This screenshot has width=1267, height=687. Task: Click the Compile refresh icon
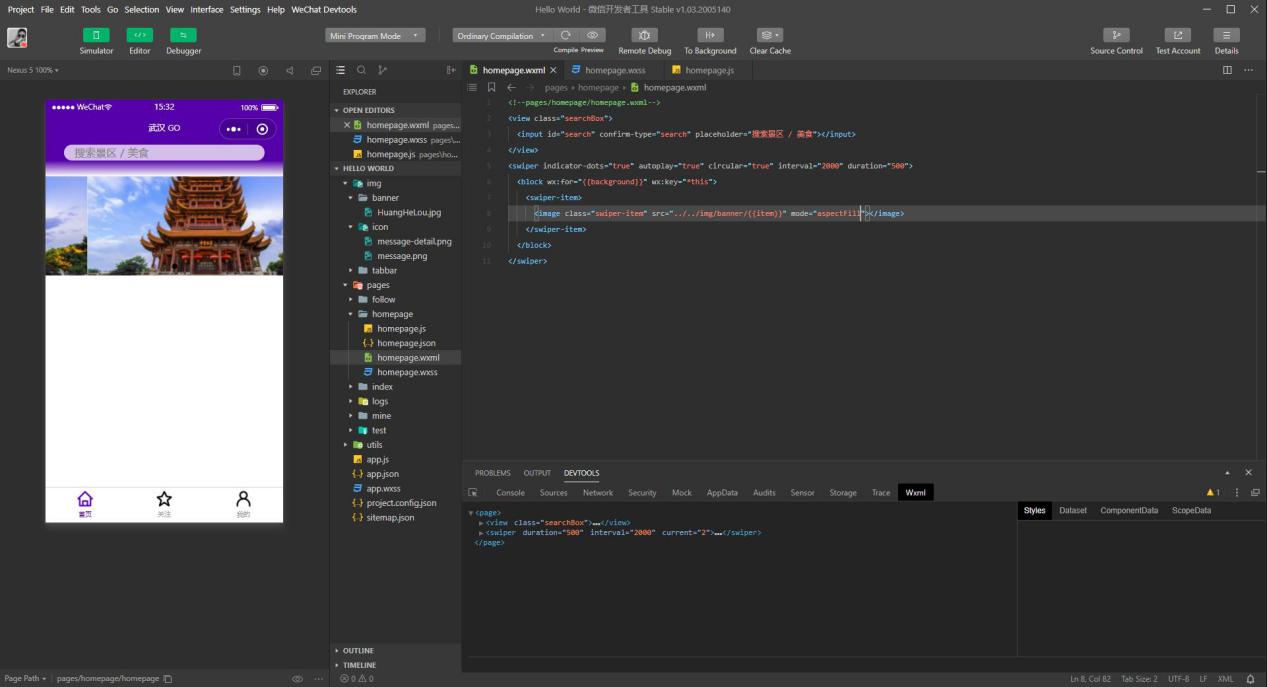click(566, 35)
